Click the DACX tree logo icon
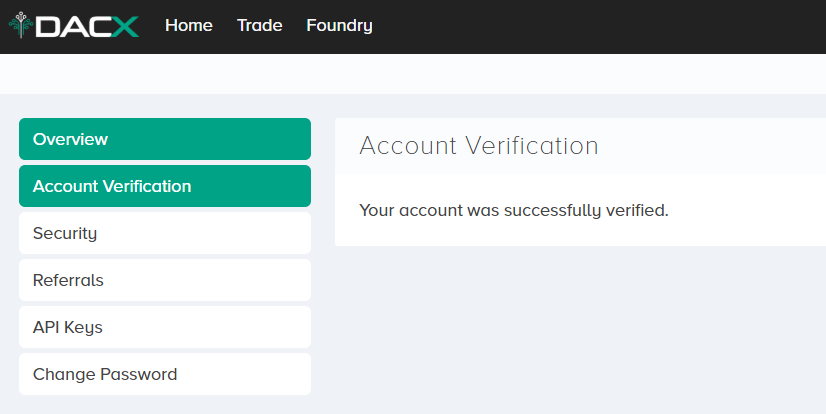826x414 pixels. point(21,25)
